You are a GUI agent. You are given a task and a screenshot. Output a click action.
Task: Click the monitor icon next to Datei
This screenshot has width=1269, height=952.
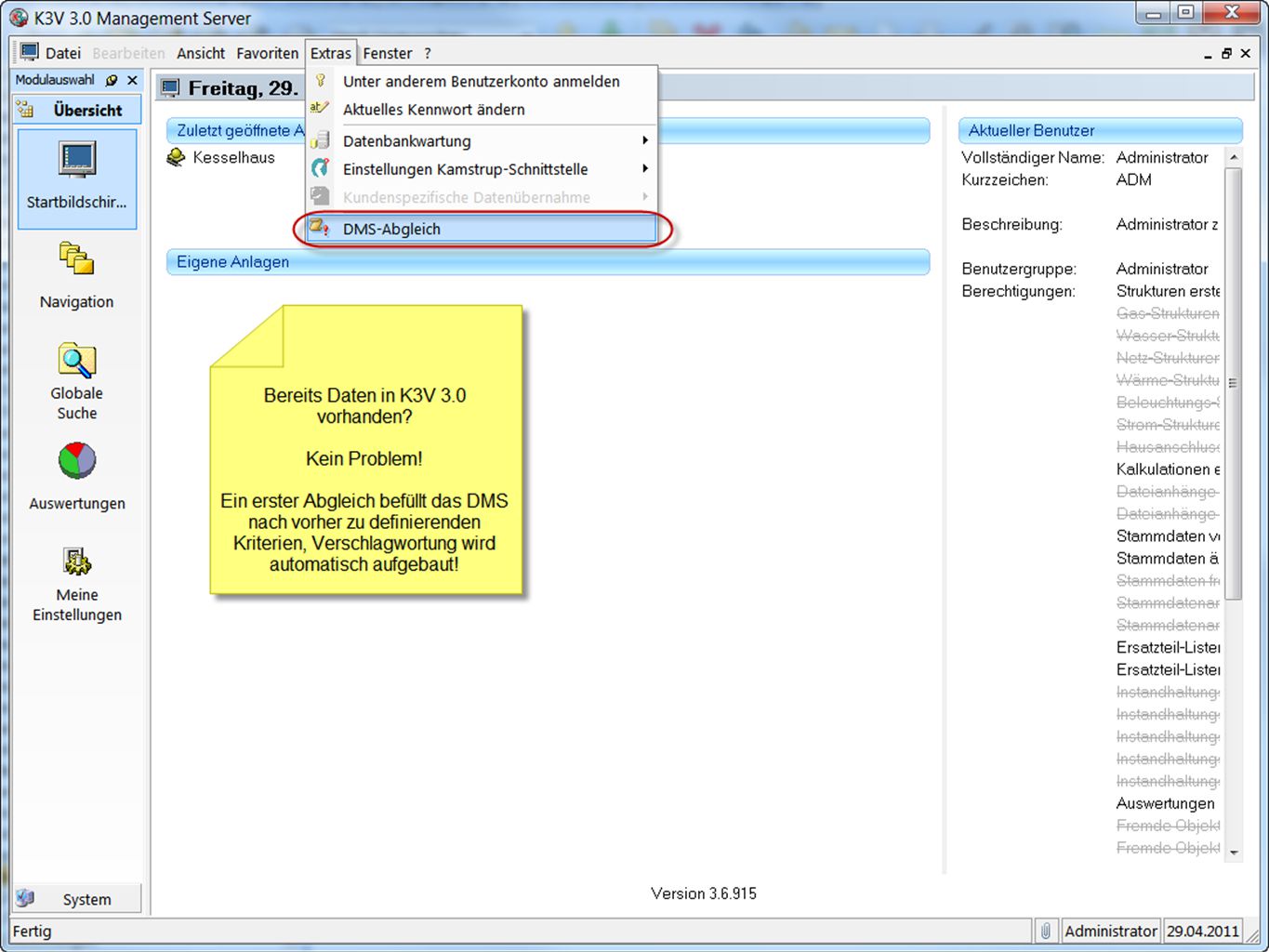[x=30, y=52]
